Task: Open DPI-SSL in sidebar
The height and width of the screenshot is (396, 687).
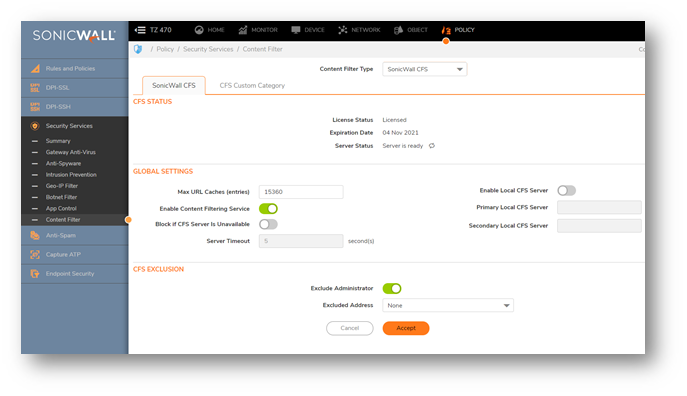Action: [74, 88]
